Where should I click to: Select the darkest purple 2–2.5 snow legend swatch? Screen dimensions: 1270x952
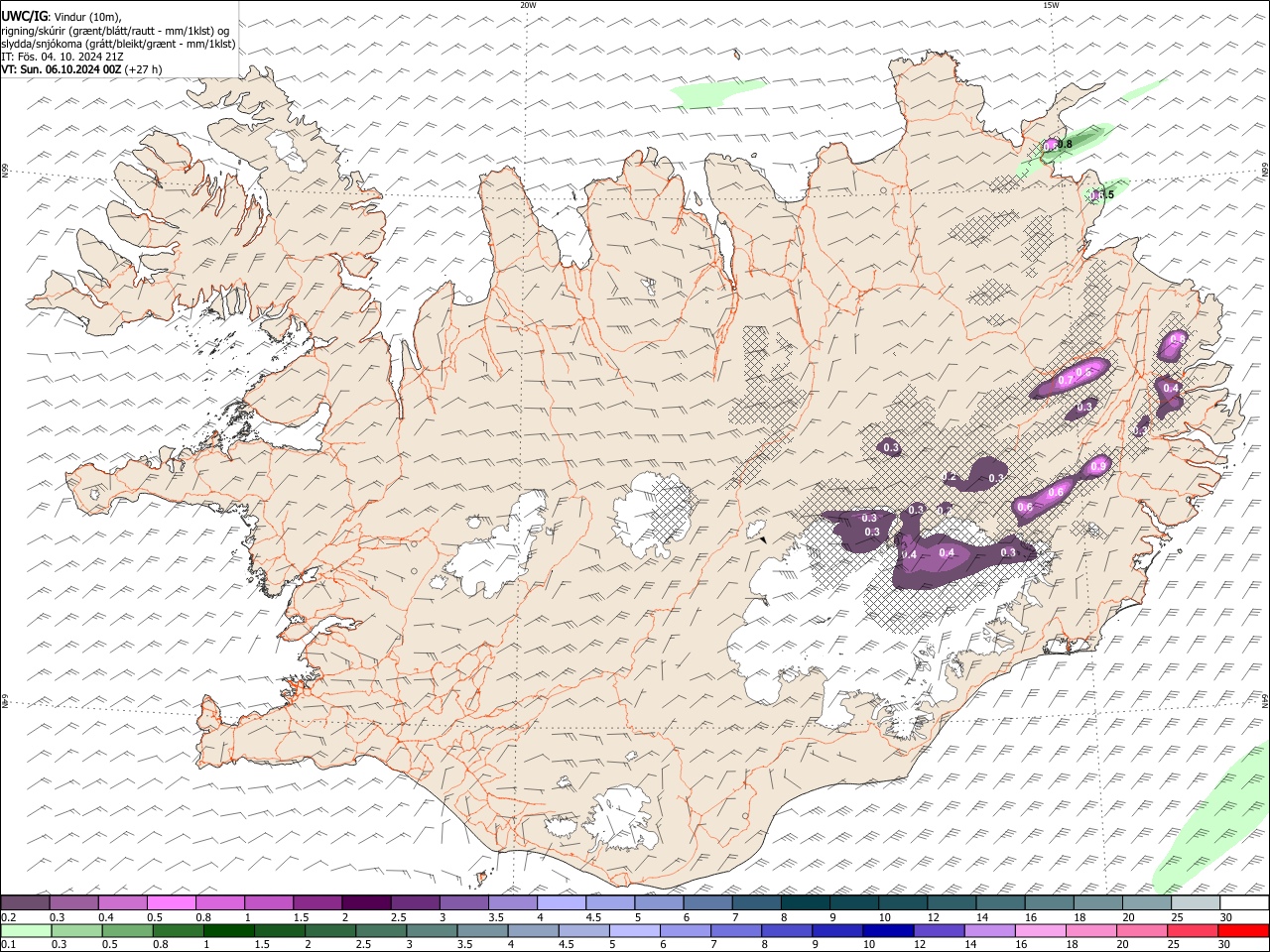coord(366,903)
